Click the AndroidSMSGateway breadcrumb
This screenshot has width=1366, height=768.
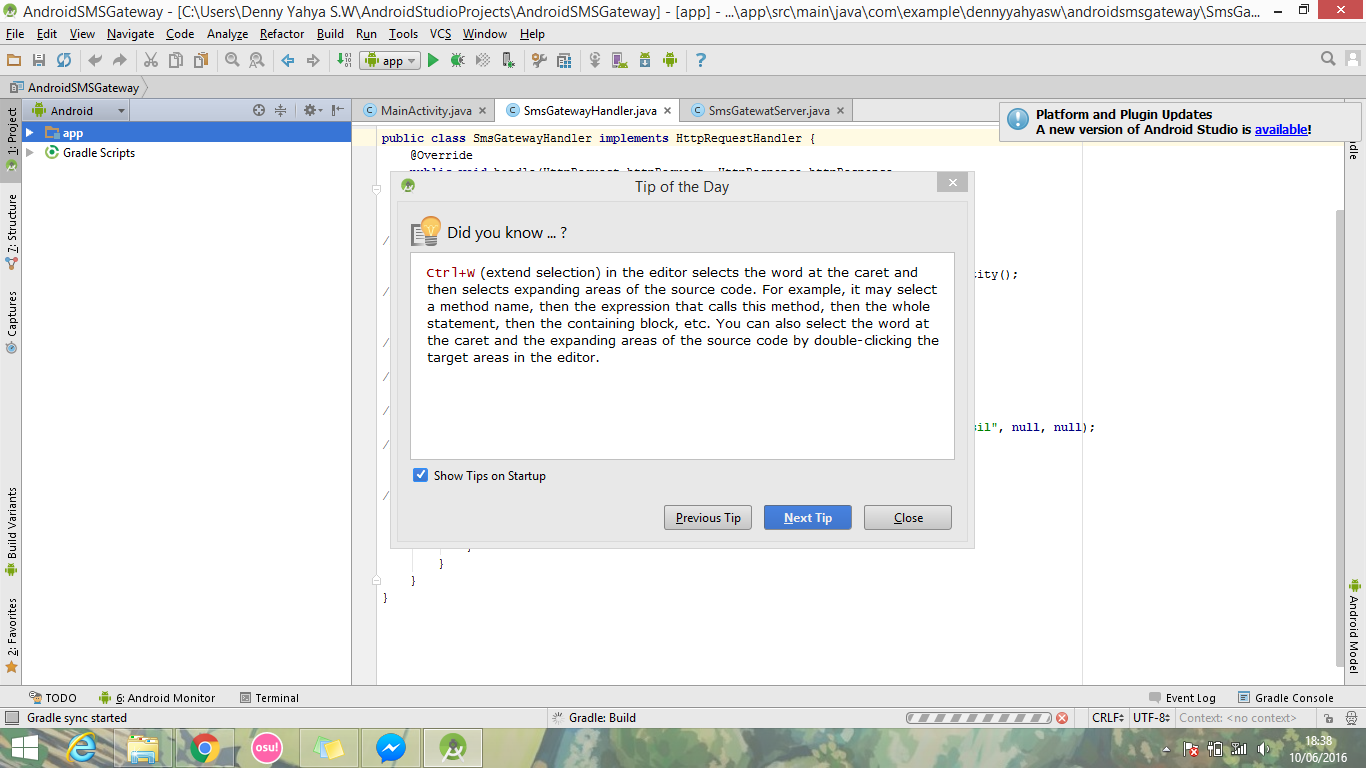(74, 87)
